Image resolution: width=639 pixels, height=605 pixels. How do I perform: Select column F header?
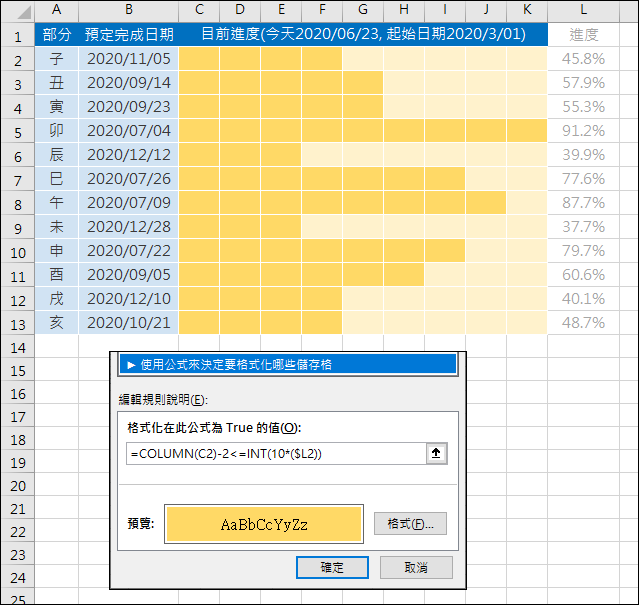322,10
